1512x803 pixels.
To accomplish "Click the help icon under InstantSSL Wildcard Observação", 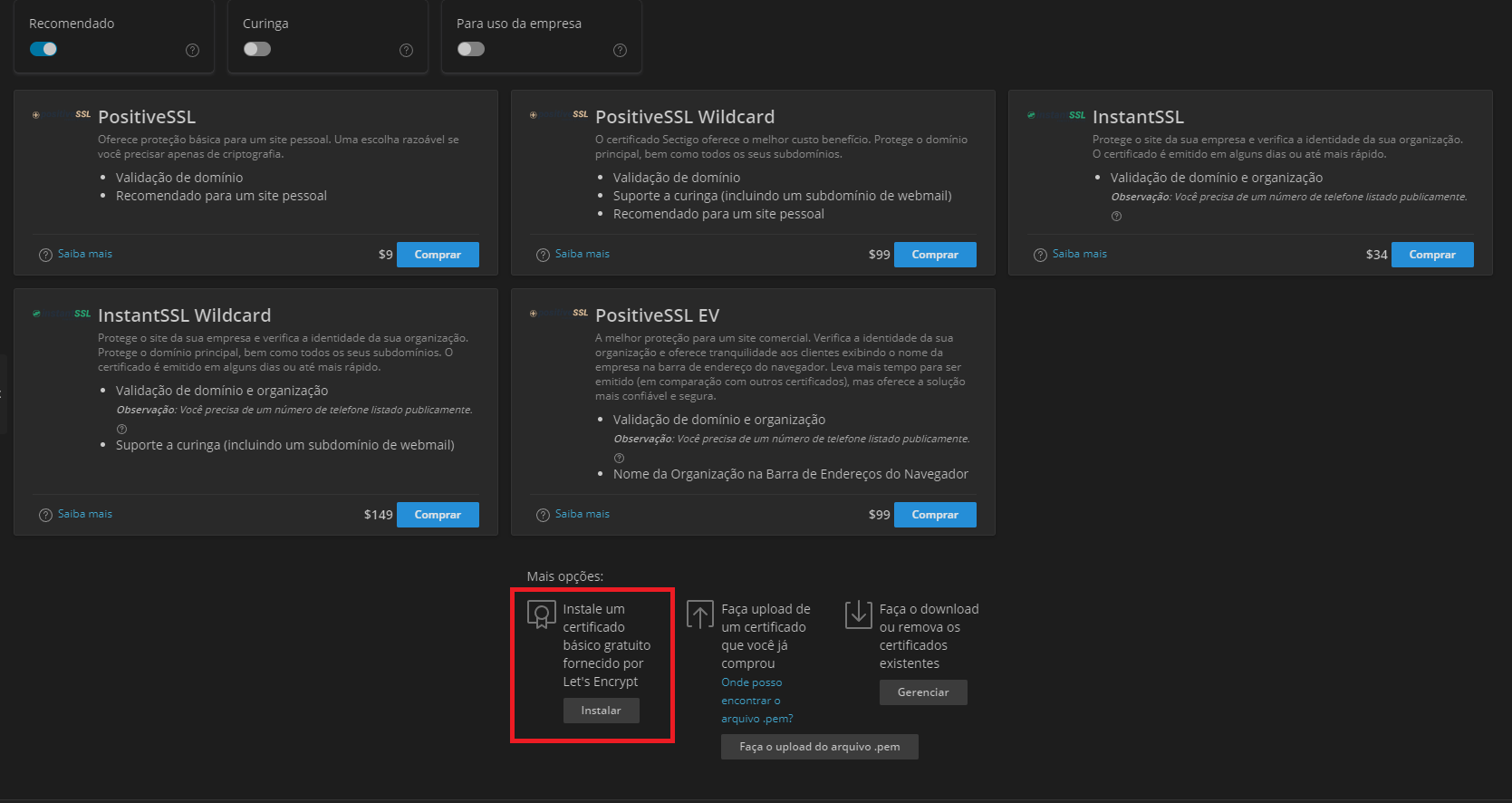I will pyautogui.click(x=121, y=429).
